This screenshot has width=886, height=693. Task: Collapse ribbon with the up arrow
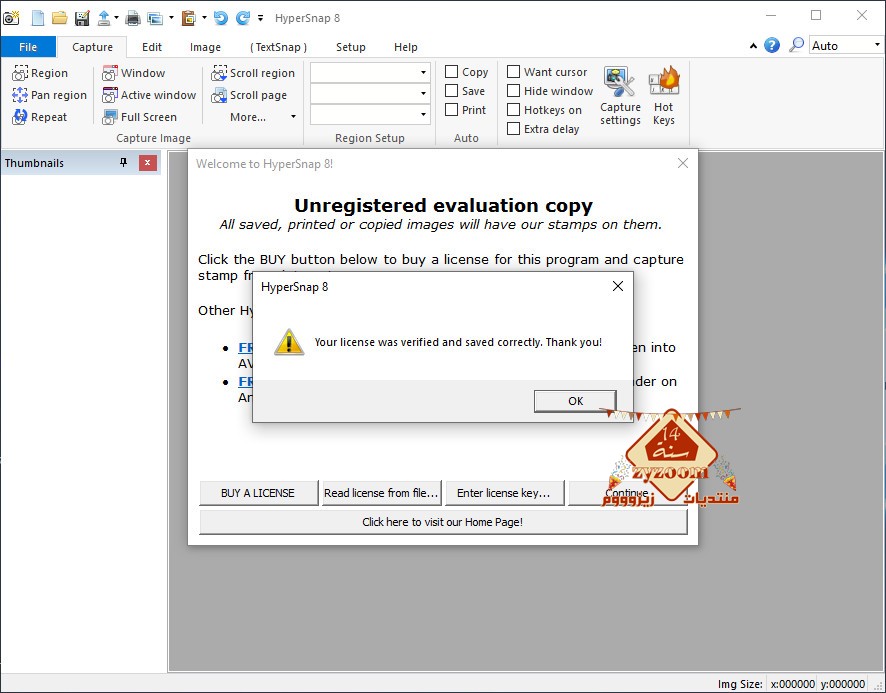pyautogui.click(x=753, y=46)
